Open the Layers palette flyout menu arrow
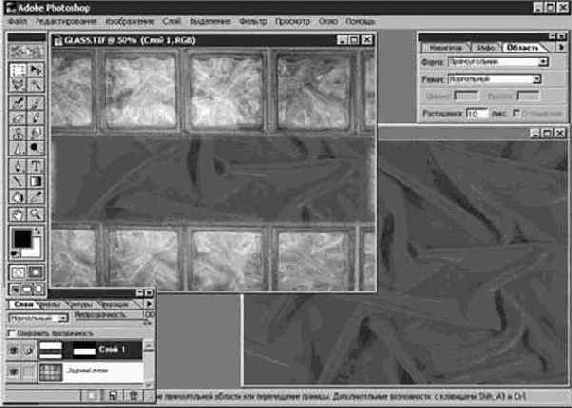The width and height of the screenshot is (572, 408). click(149, 304)
